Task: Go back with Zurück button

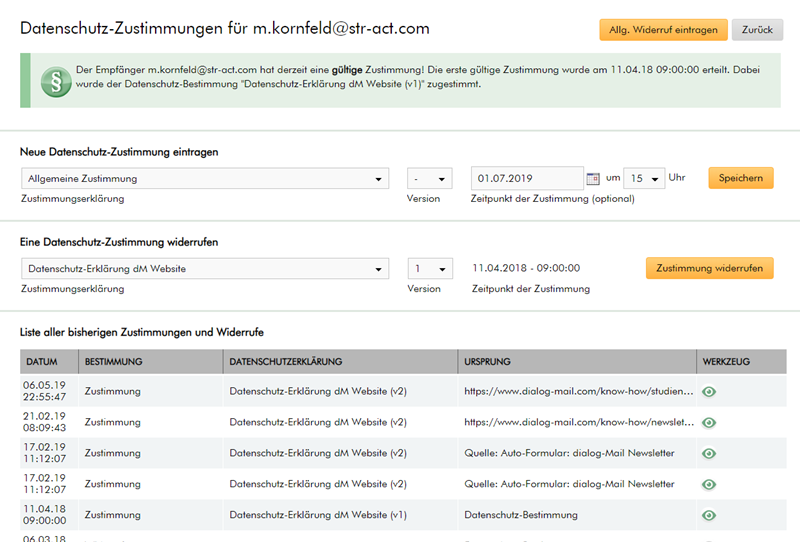Action: [757, 30]
